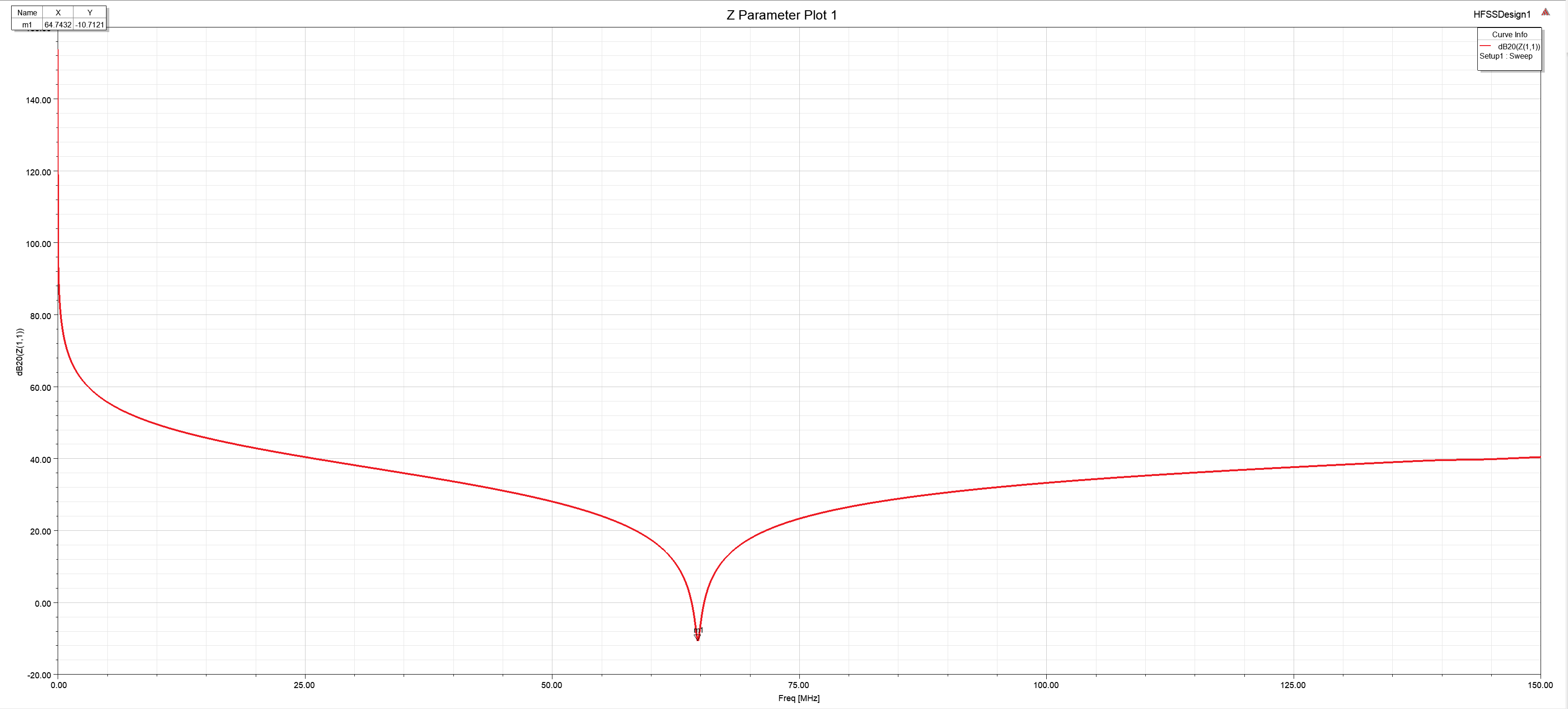Click the -20.00 y-axis tick label
The image size is (1568, 709).
(x=39, y=676)
